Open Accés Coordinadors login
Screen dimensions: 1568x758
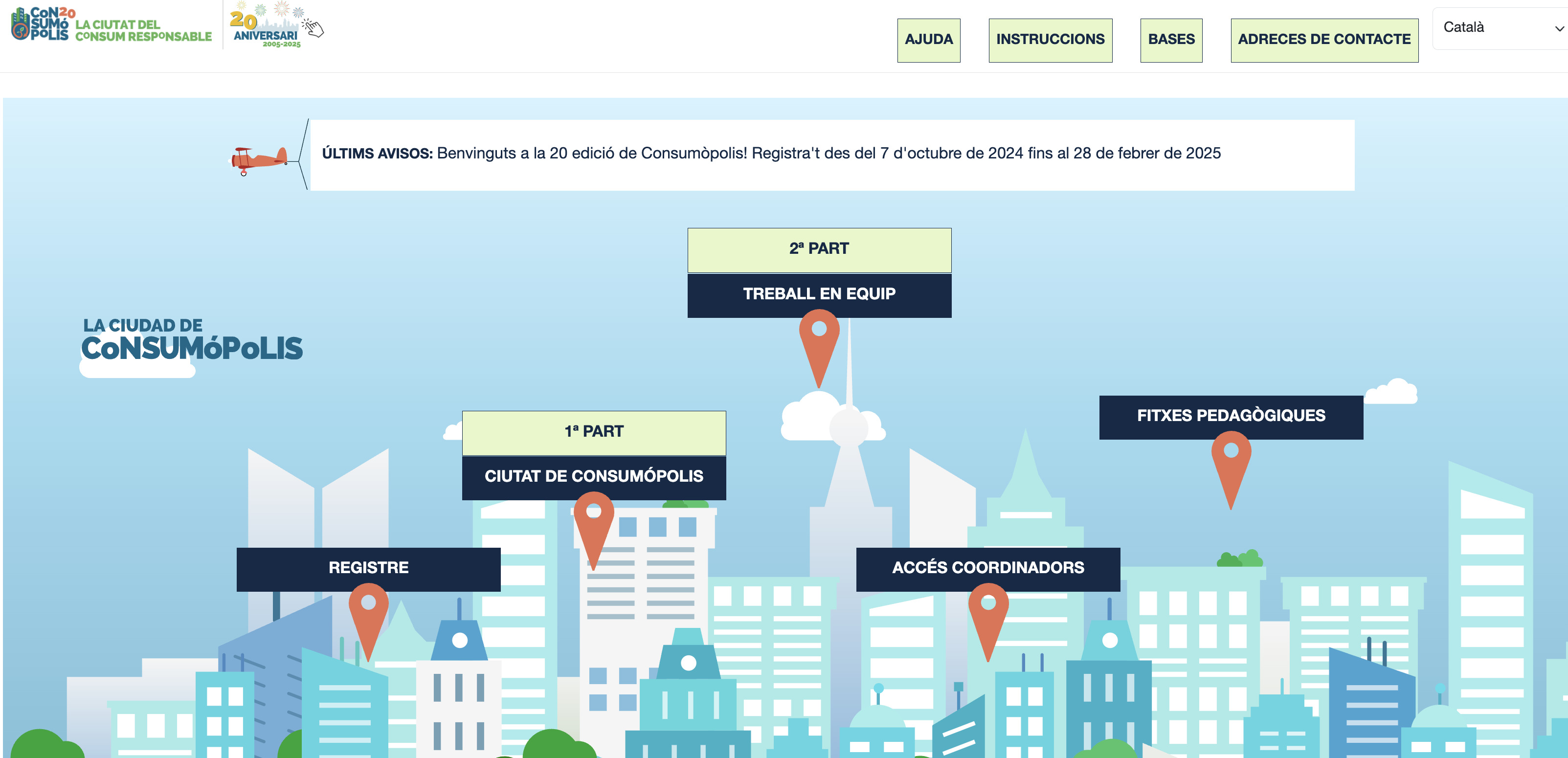[x=988, y=569]
